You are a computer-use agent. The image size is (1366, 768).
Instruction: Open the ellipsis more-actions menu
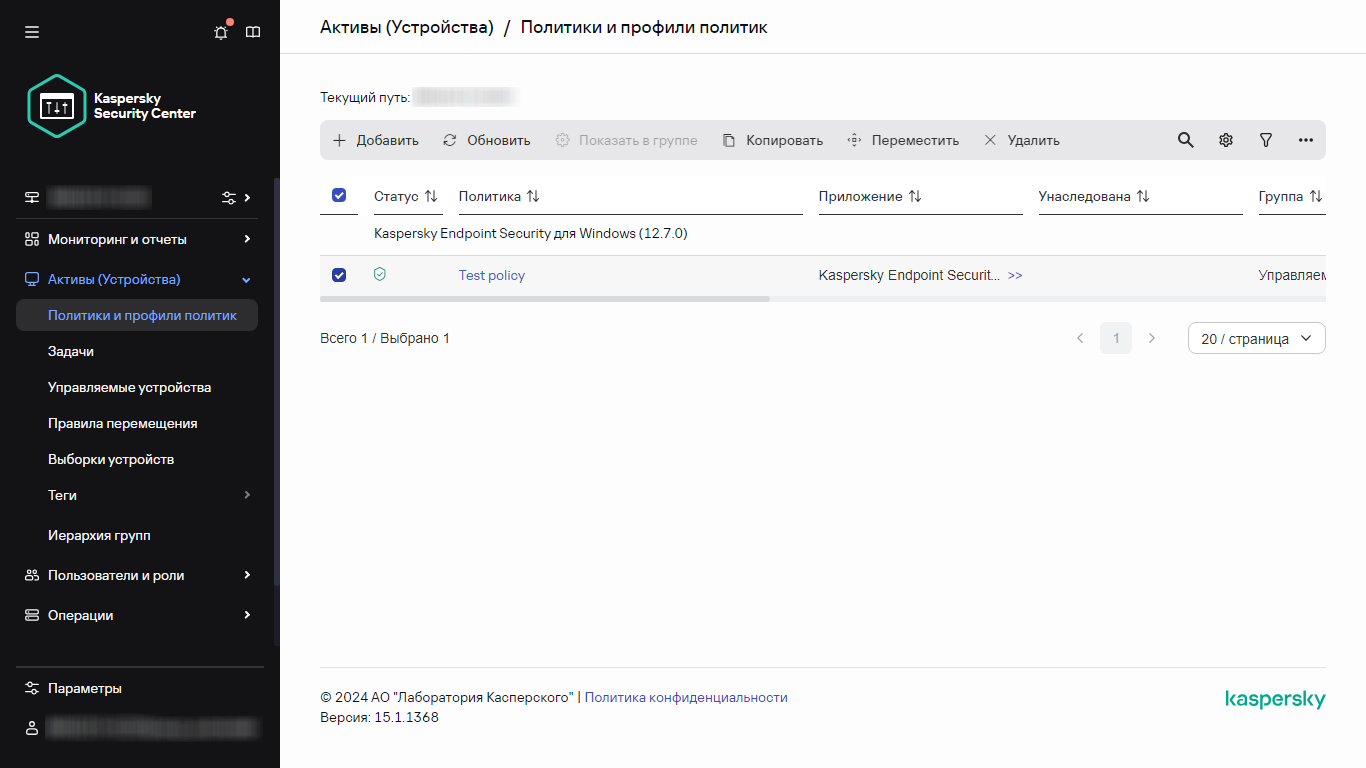click(1305, 140)
